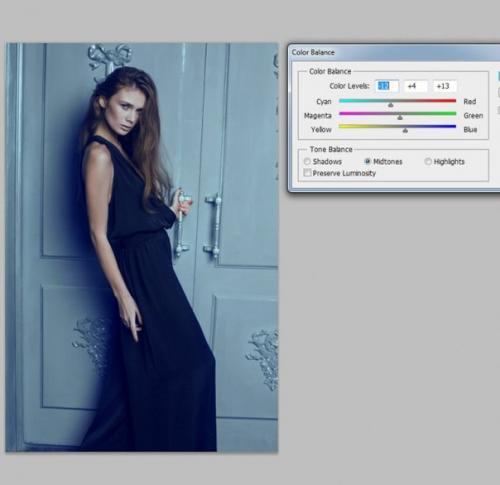The image size is (500, 485).
Task: Click the Blue label of the slider
Action: 470,129
